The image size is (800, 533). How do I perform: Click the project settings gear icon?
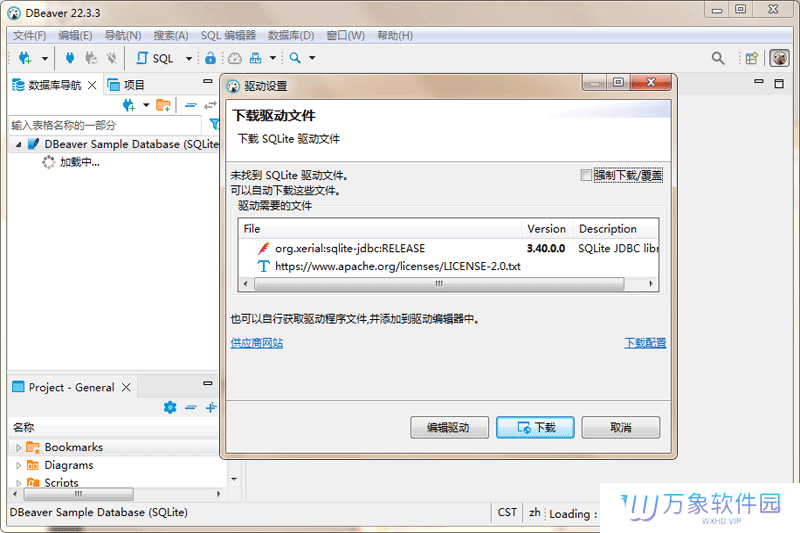coord(170,408)
